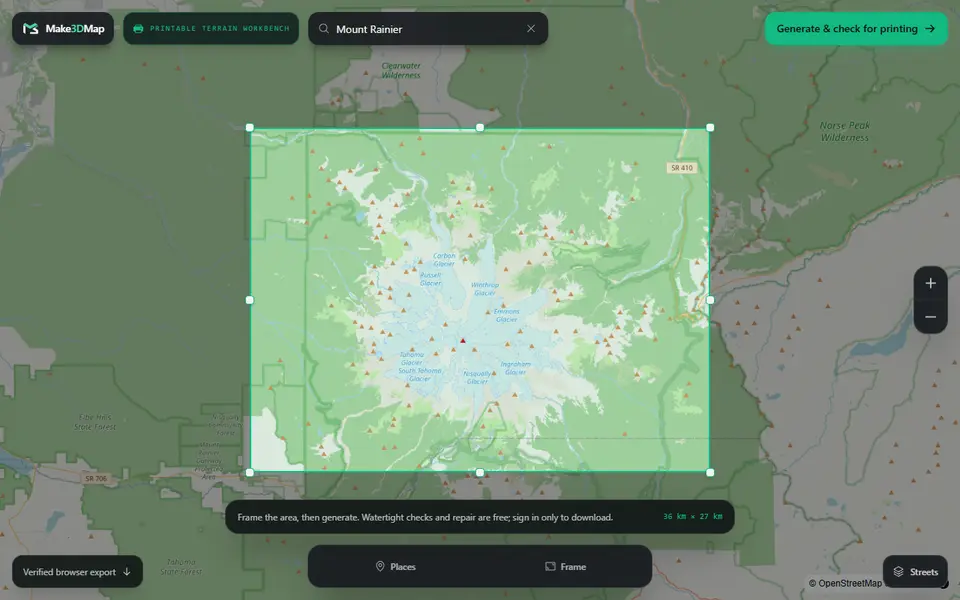Focus the Mount Rainier search field
This screenshot has height=600, width=960.
pos(428,29)
